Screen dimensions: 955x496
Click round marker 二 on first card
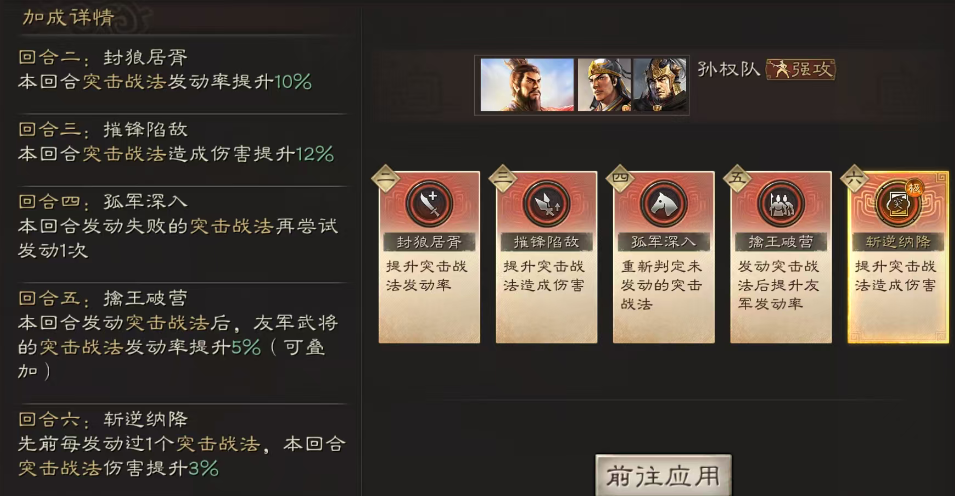pyautogui.click(x=386, y=179)
